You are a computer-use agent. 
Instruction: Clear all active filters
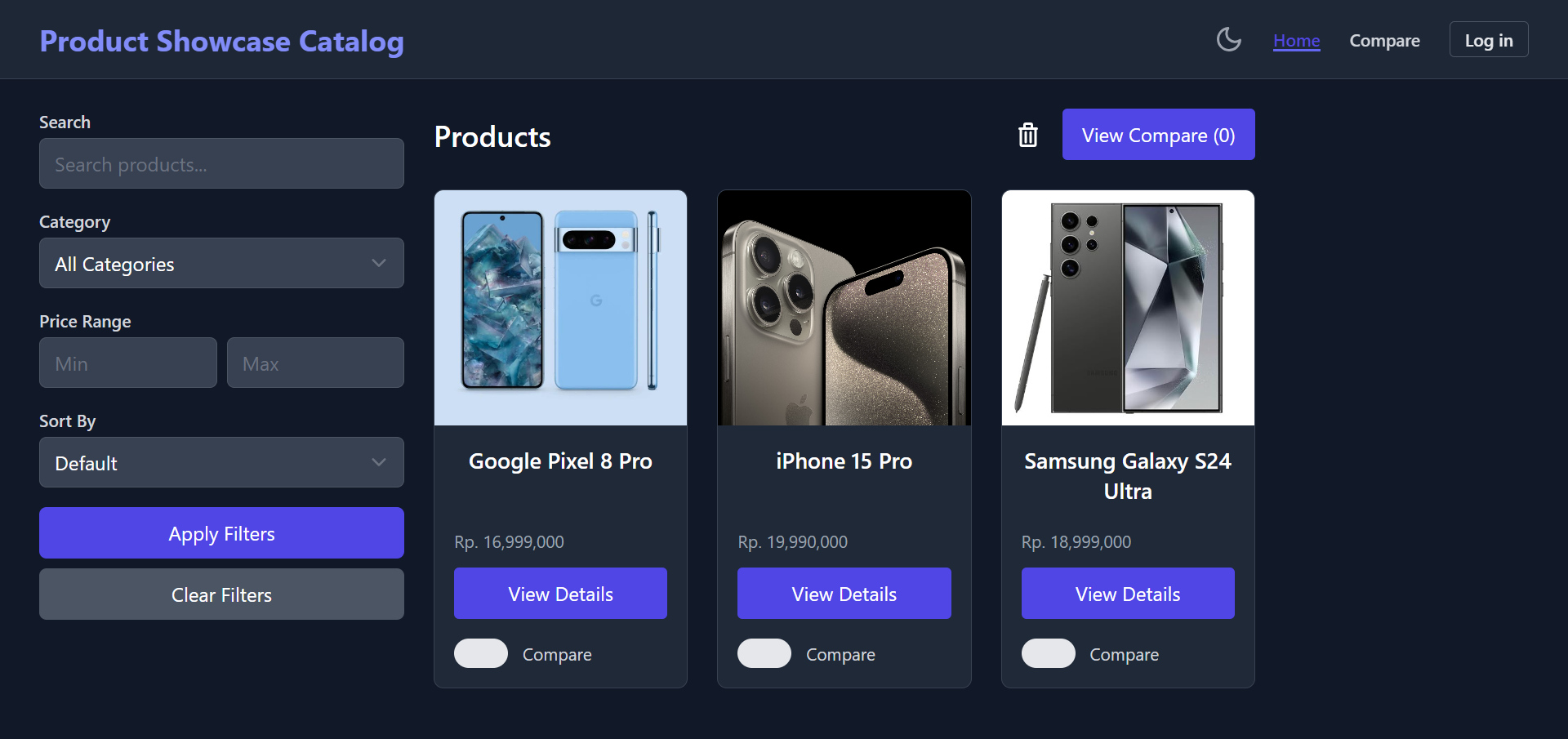click(x=221, y=594)
